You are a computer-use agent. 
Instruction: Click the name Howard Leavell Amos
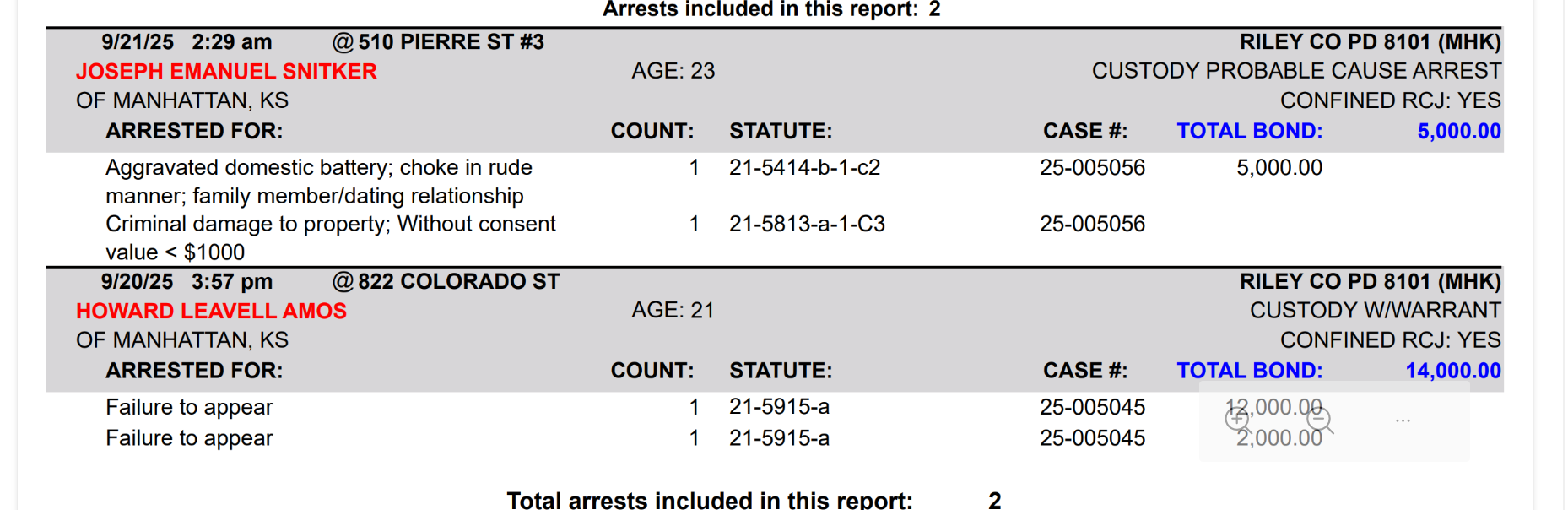211,312
